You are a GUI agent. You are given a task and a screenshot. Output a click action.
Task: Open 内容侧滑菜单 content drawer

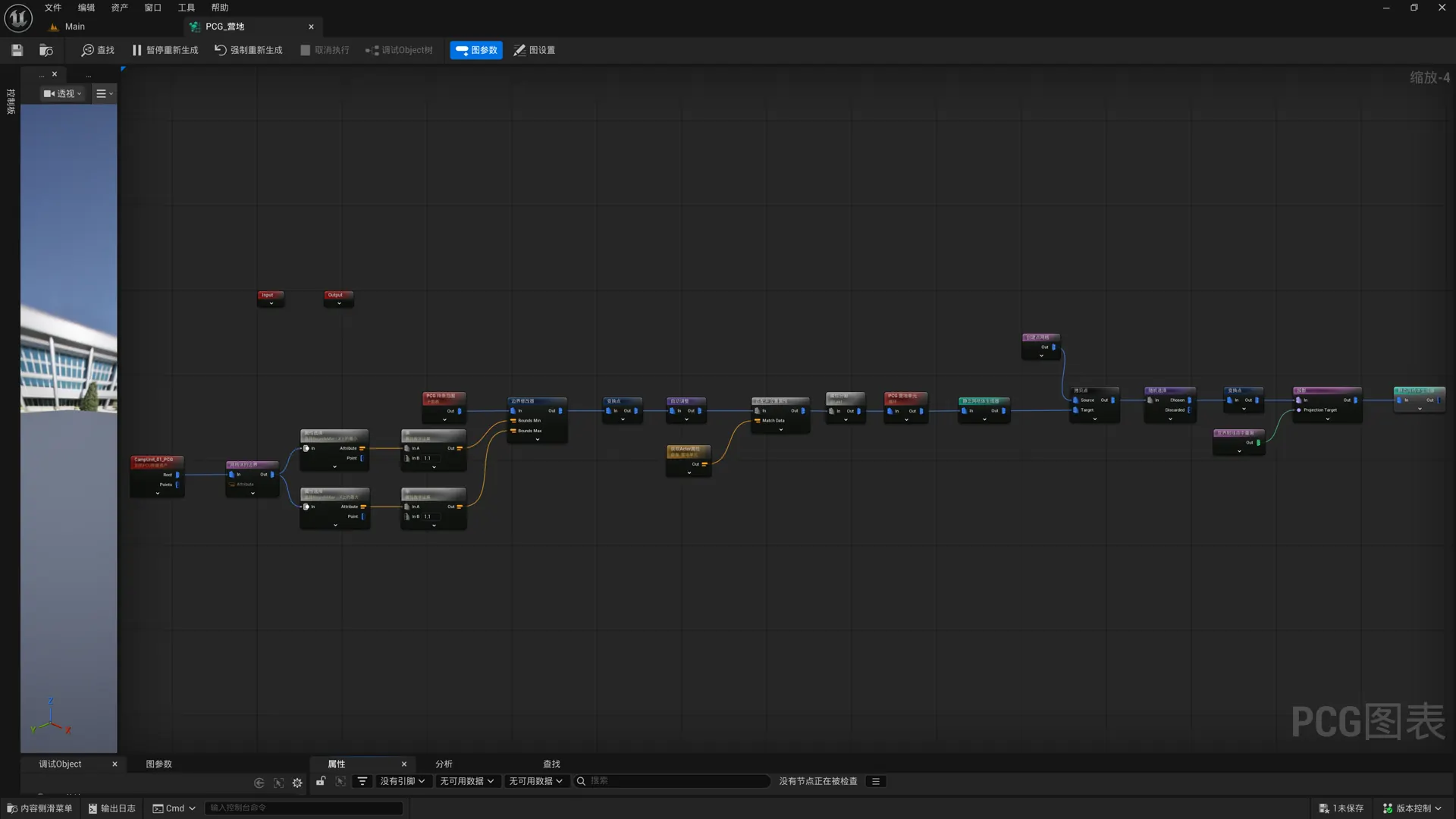click(x=39, y=808)
